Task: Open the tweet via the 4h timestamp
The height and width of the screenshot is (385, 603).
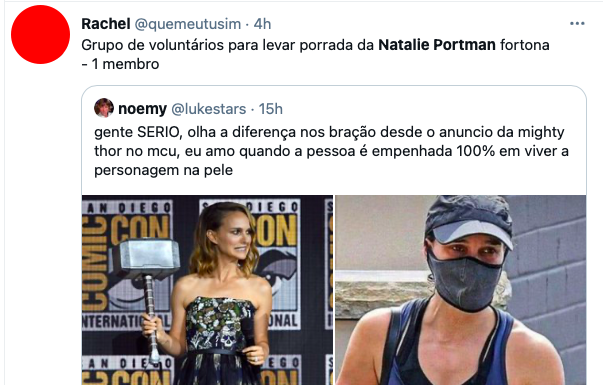Action: tap(262, 24)
